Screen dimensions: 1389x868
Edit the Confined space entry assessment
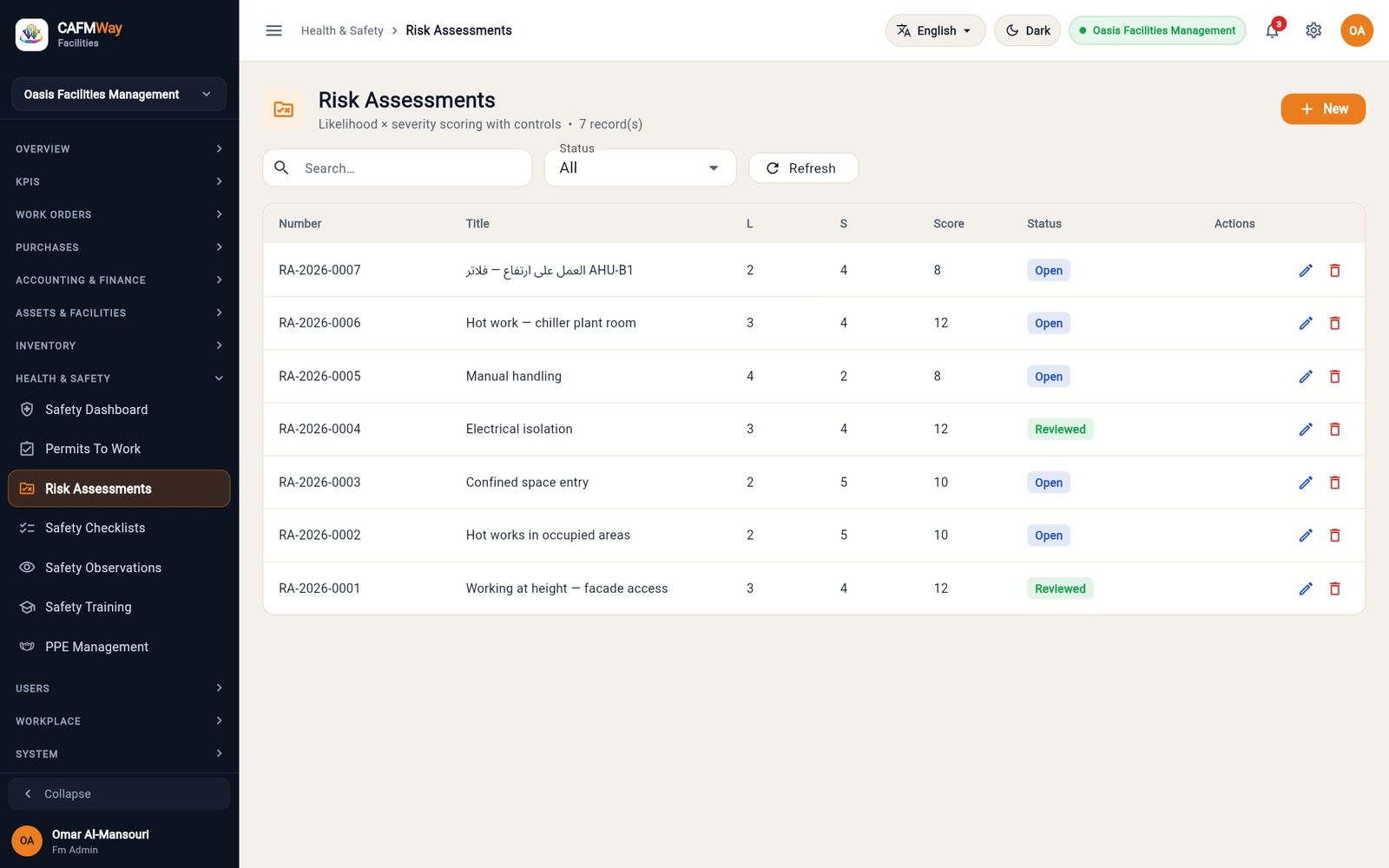coord(1306,482)
